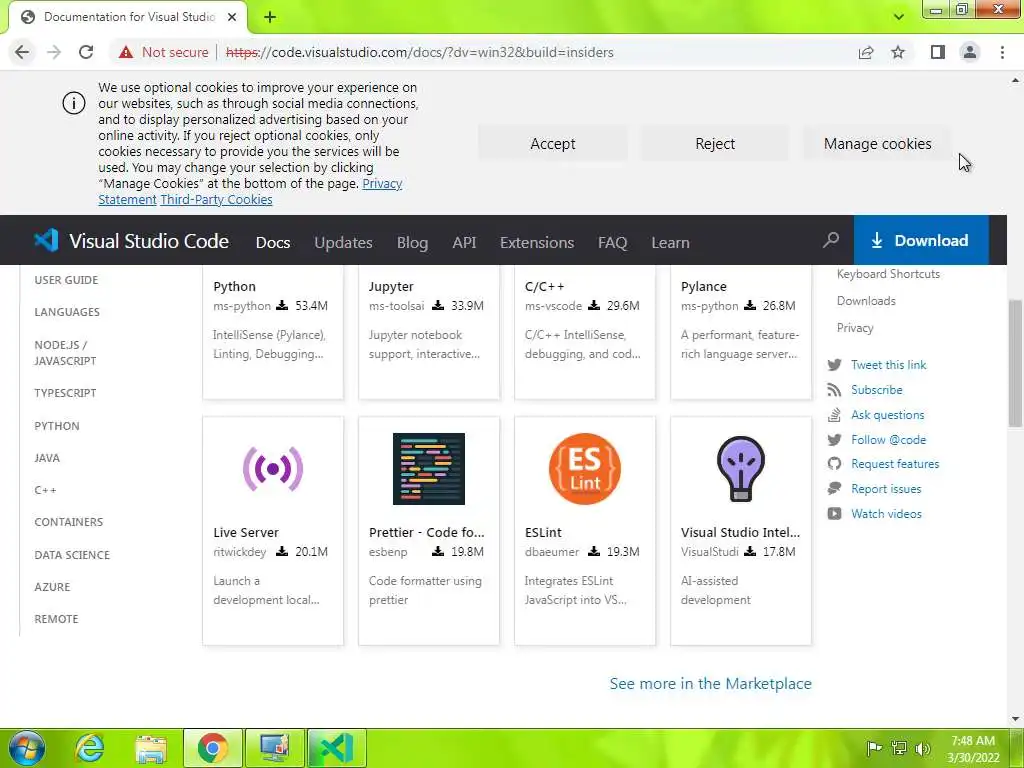Screen dimensions: 1024x768
Task: Click the blue Download button
Action: (921, 240)
